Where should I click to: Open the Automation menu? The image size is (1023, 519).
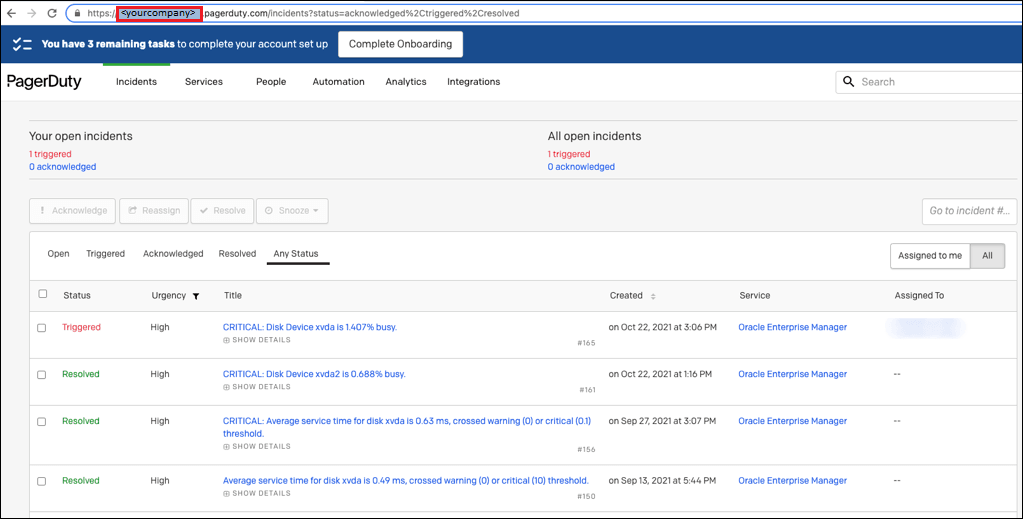tap(339, 82)
